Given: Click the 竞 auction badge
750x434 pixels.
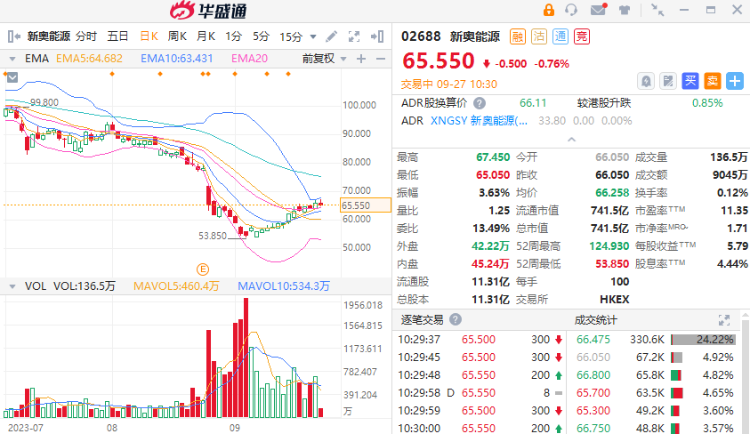Looking at the screenshot, I should (582, 36).
